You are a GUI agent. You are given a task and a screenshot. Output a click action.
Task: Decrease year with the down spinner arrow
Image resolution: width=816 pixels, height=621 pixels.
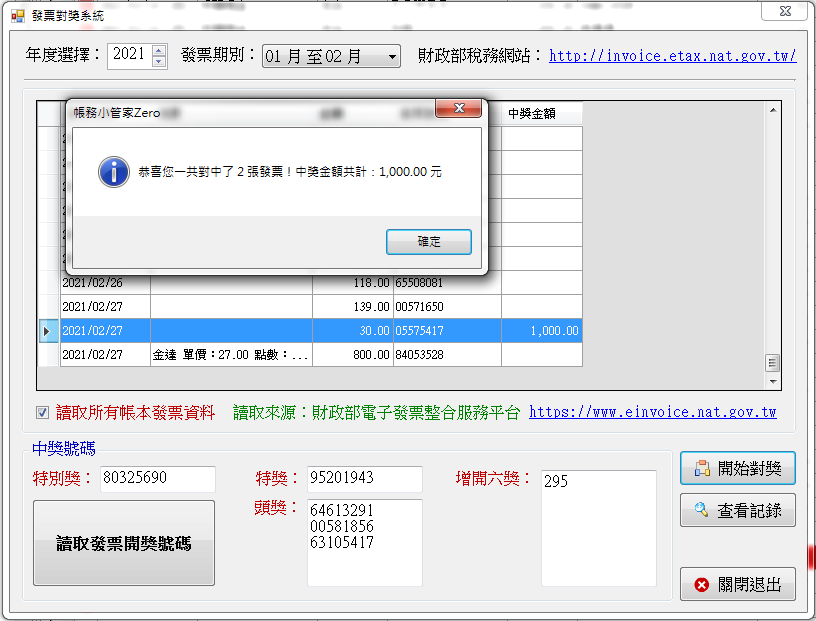pos(158,61)
